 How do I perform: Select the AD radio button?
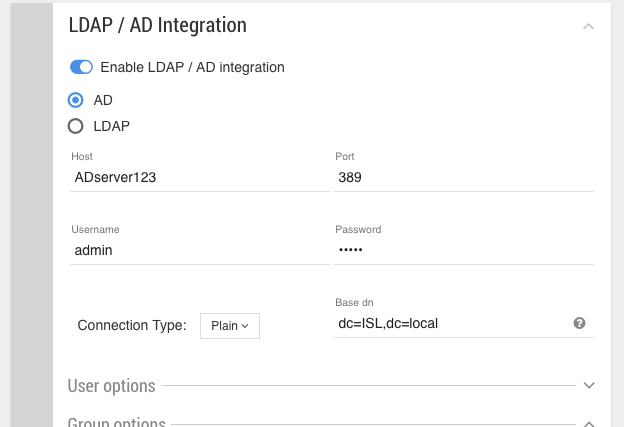75,100
